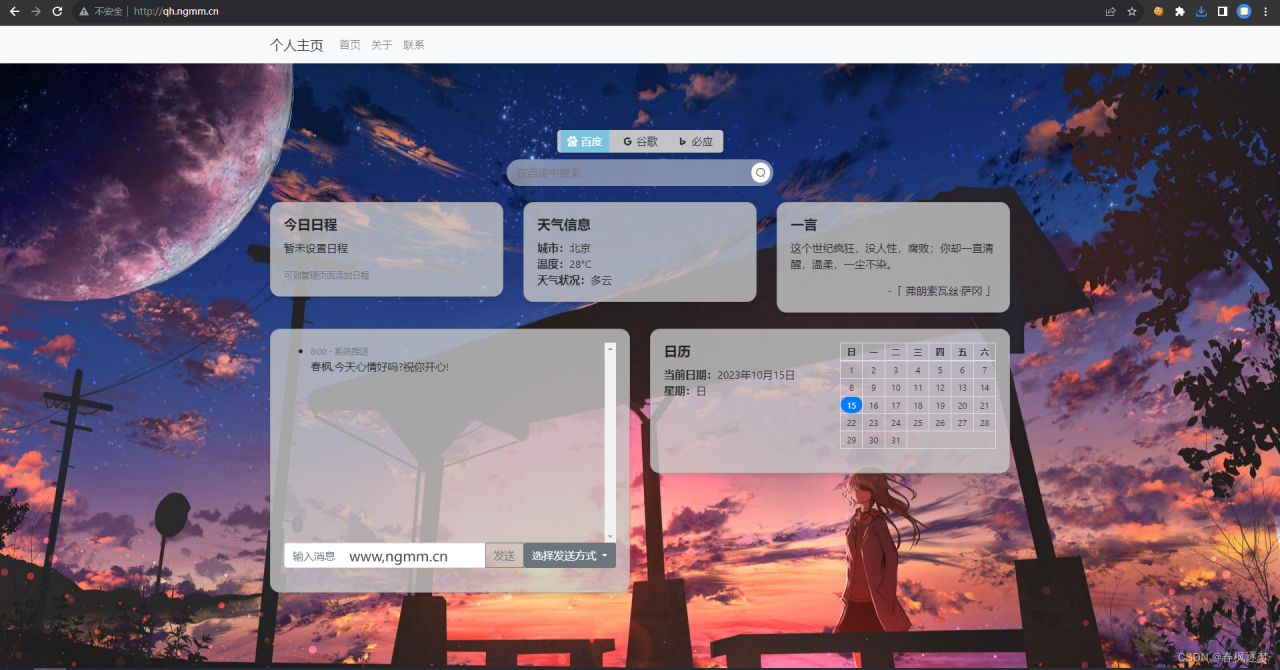Go back with the browser back arrow
This screenshot has width=1280, height=670.
[x=14, y=11]
